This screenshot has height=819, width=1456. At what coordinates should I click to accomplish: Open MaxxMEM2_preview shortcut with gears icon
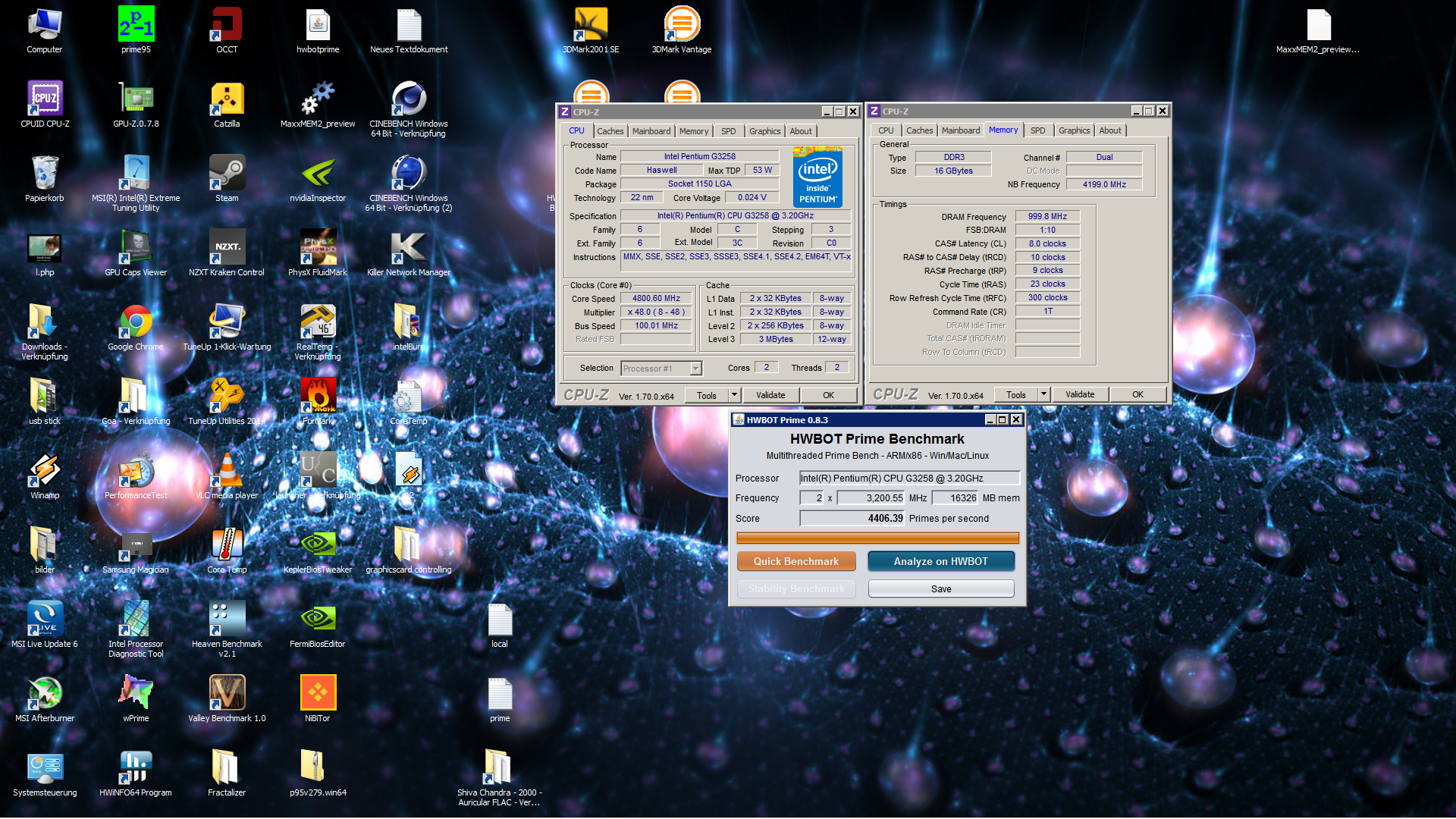318,105
